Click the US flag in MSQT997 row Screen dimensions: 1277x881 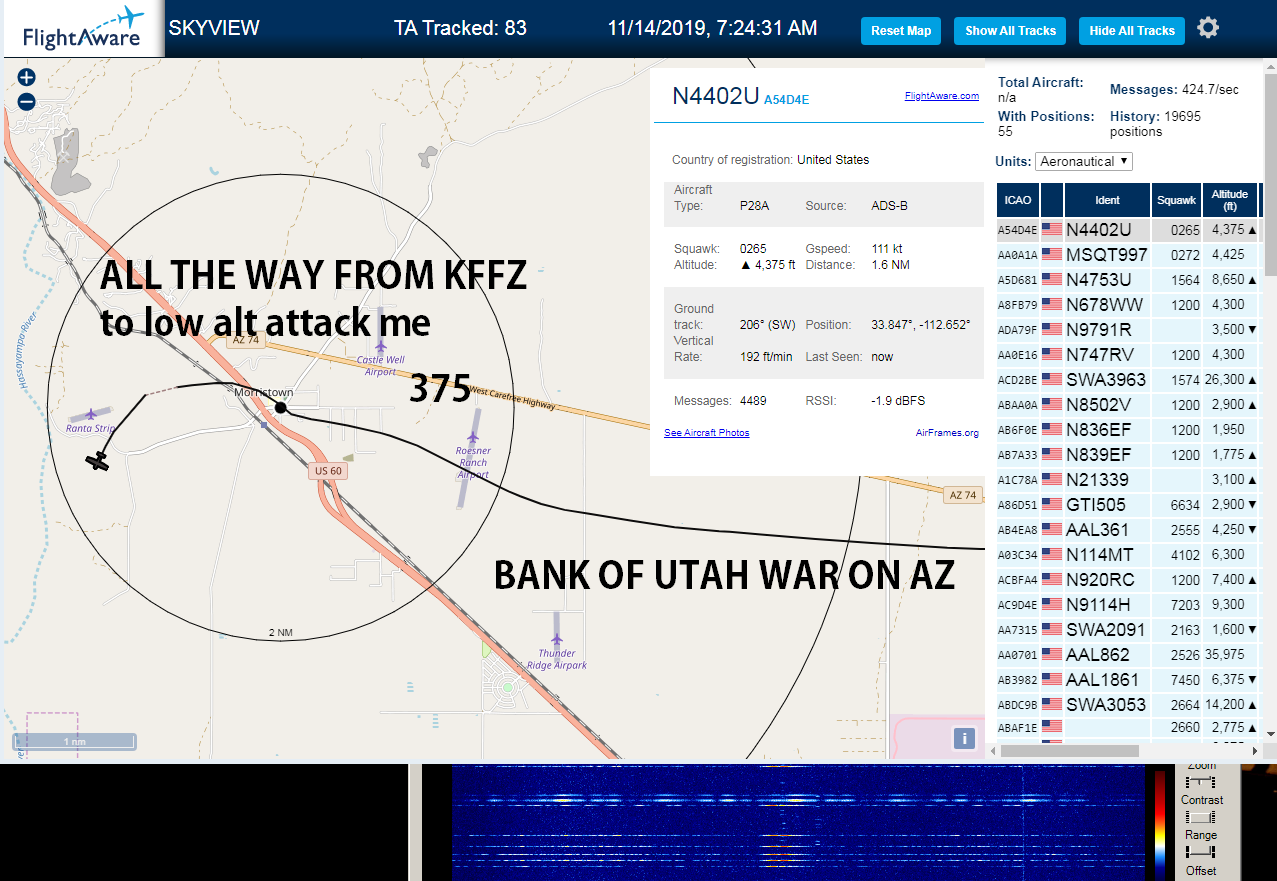1051,255
